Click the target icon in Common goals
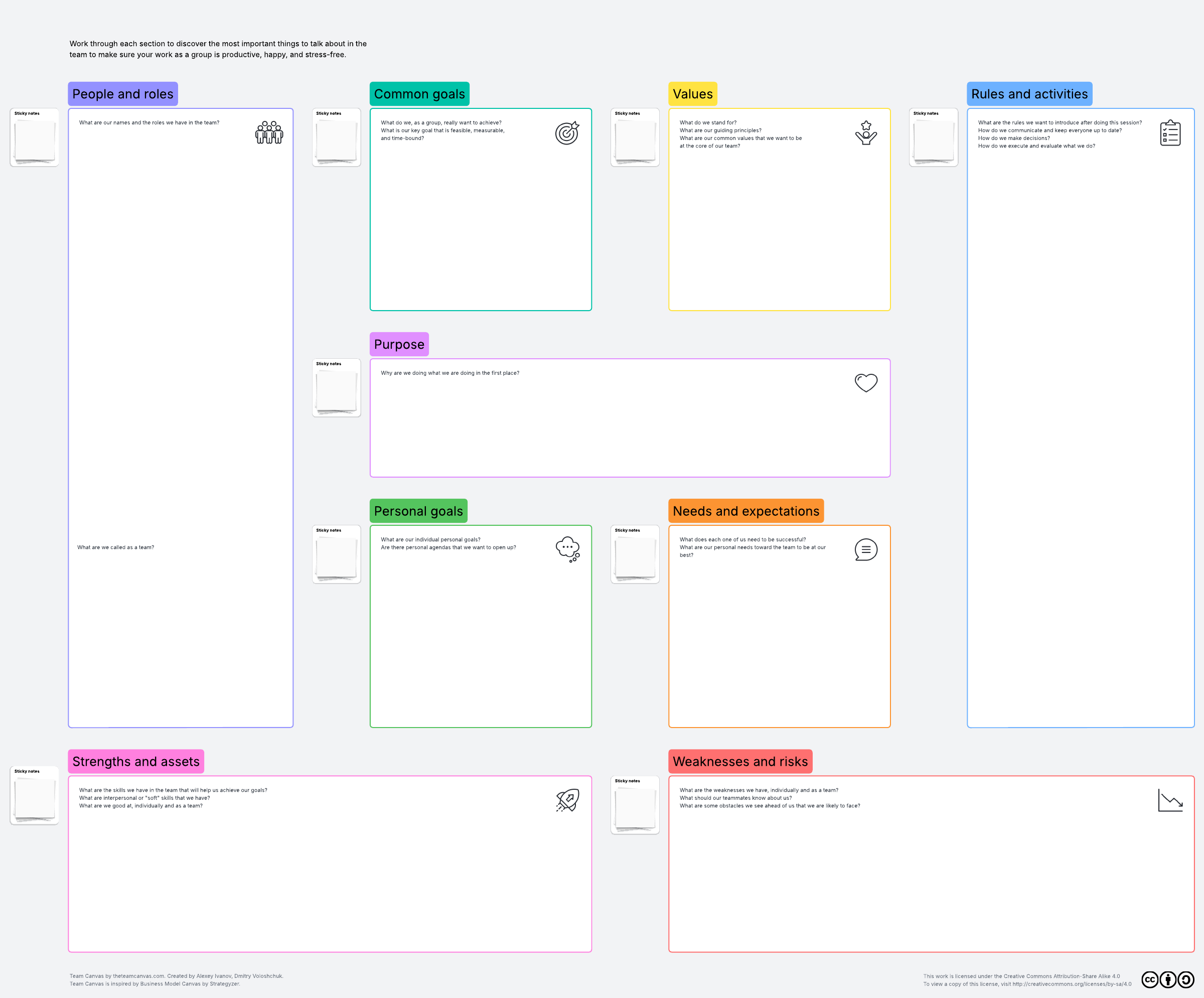This screenshot has width=1204, height=998. pyautogui.click(x=567, y=133)
